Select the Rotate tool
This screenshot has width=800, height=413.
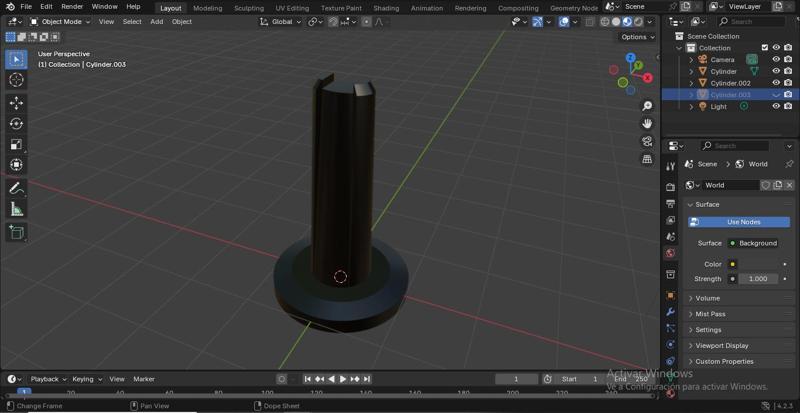click(x=16, y=124)
